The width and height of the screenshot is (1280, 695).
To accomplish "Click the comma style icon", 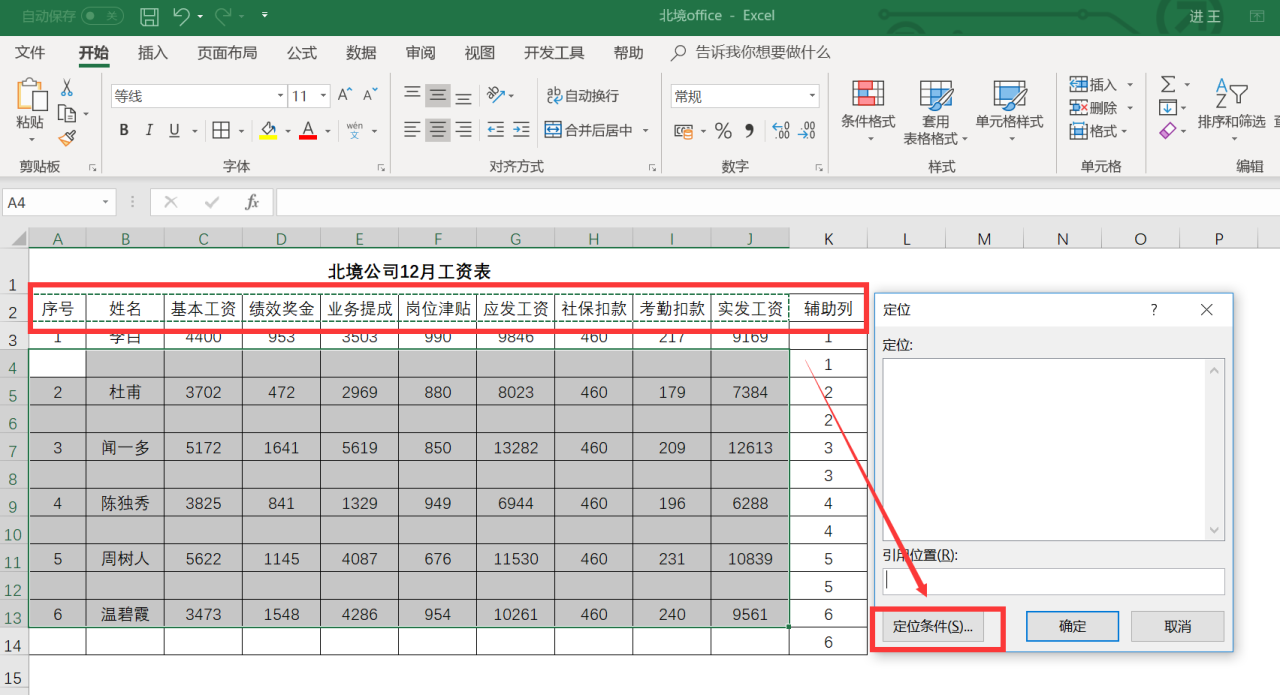I will pyautogui.click(x=749, y=131).
